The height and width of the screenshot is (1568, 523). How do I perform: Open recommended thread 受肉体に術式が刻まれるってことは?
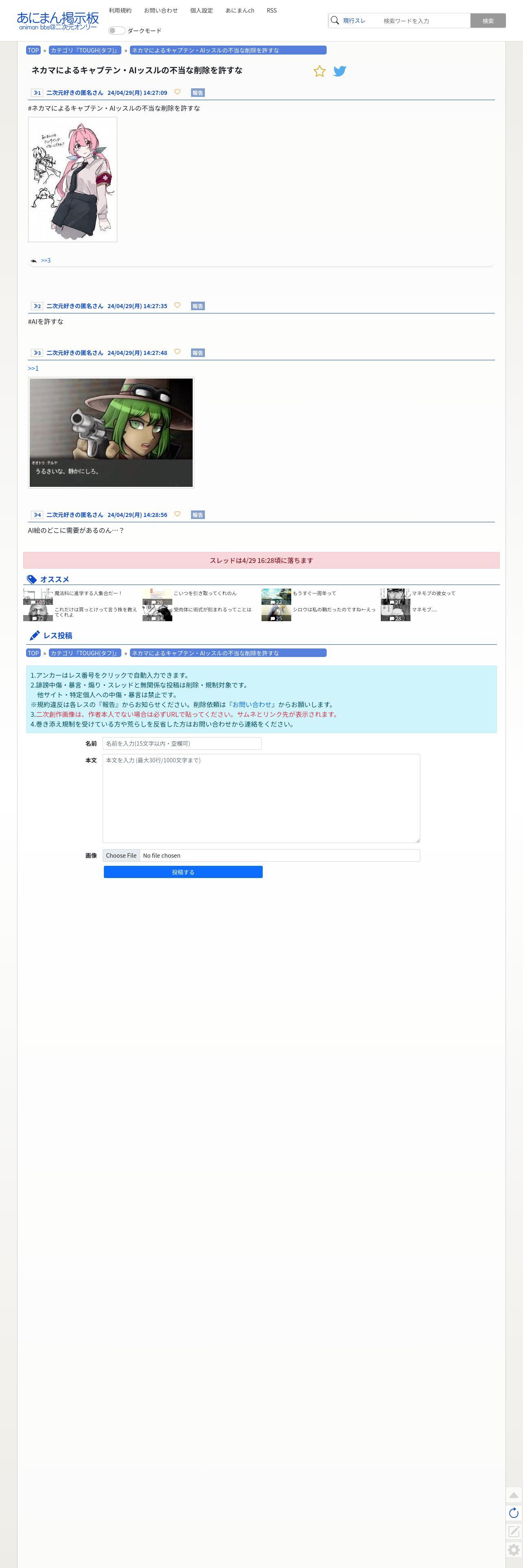pos(213,609)
